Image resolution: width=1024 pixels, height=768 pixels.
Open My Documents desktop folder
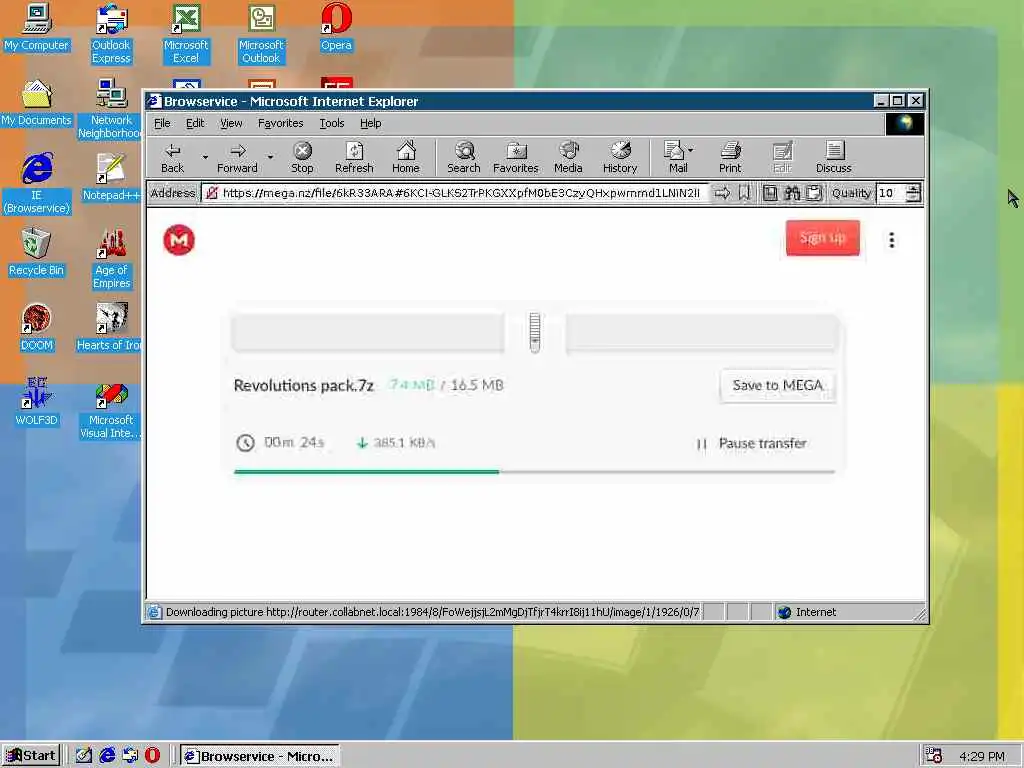(37, 103)
